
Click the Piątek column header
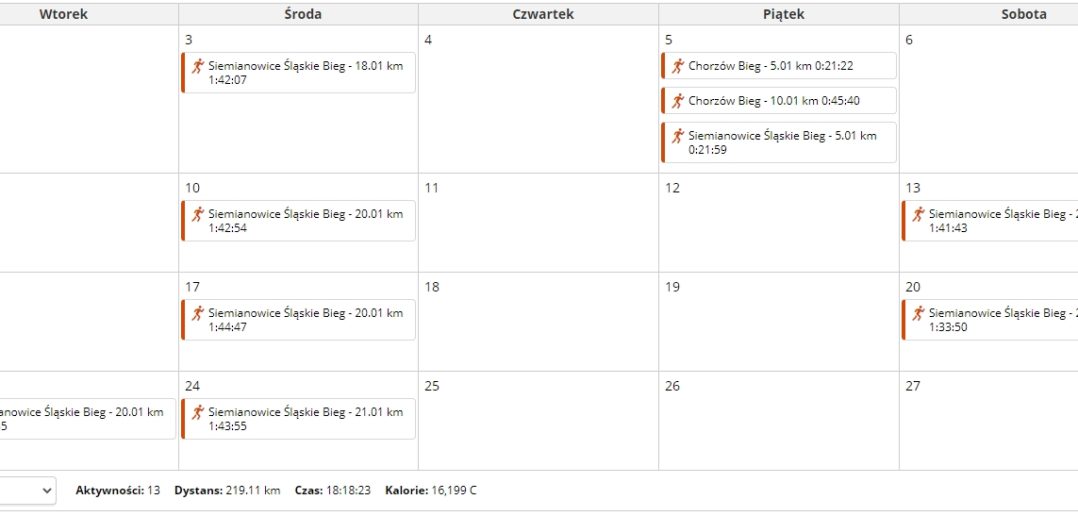click(778, 14)
